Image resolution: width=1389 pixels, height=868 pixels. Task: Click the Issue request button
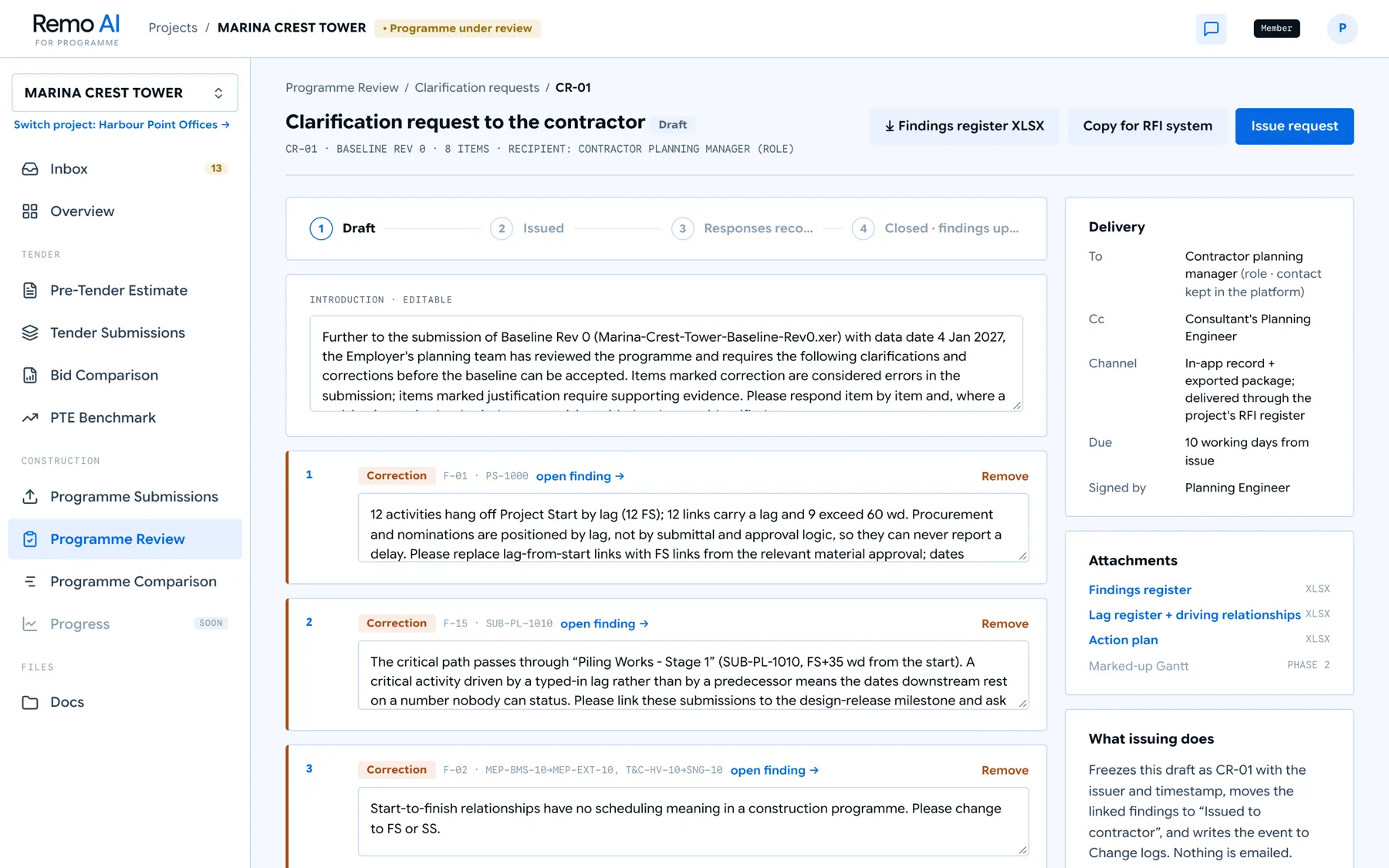tap(1294, 126)
